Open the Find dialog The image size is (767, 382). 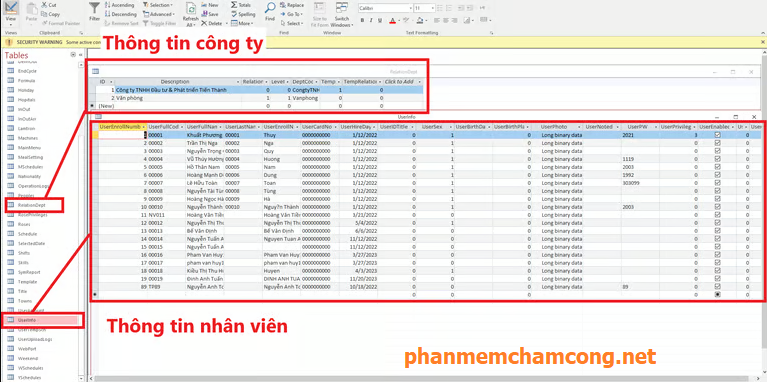pyautogui.click(x=270, y=12)
